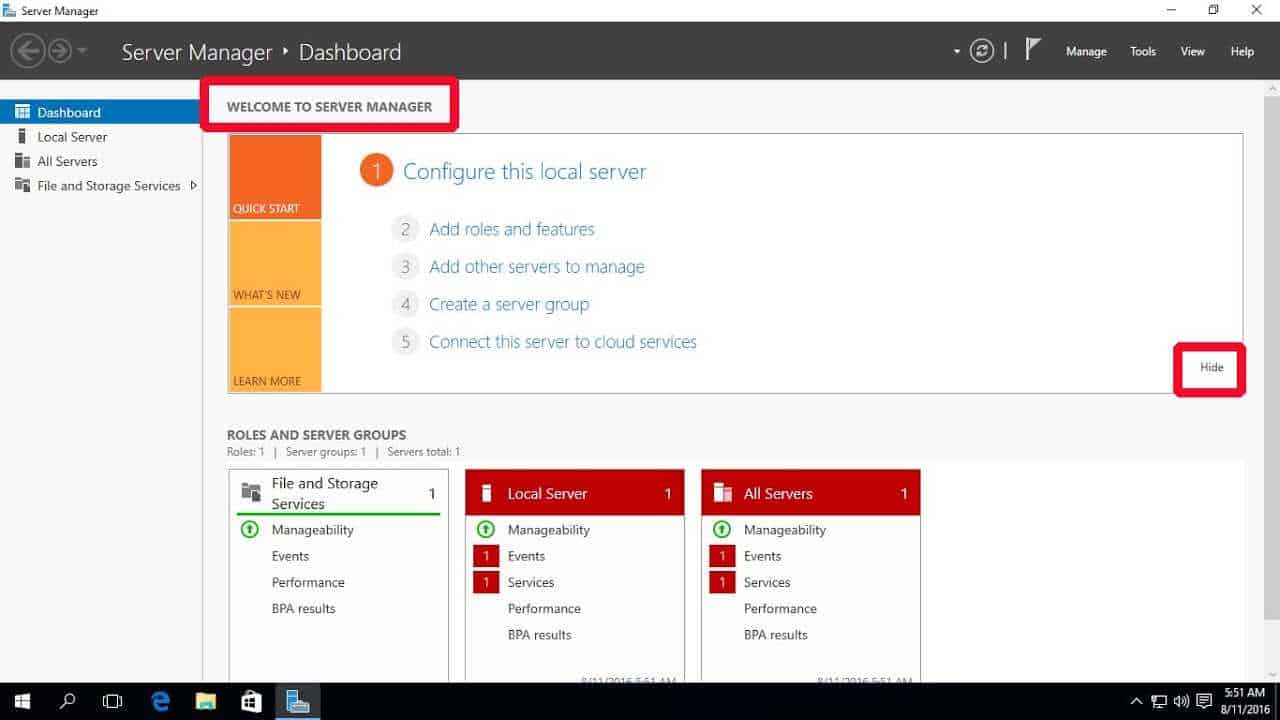Click the main pane vertical scrollbar

[x=1271, y=357]
